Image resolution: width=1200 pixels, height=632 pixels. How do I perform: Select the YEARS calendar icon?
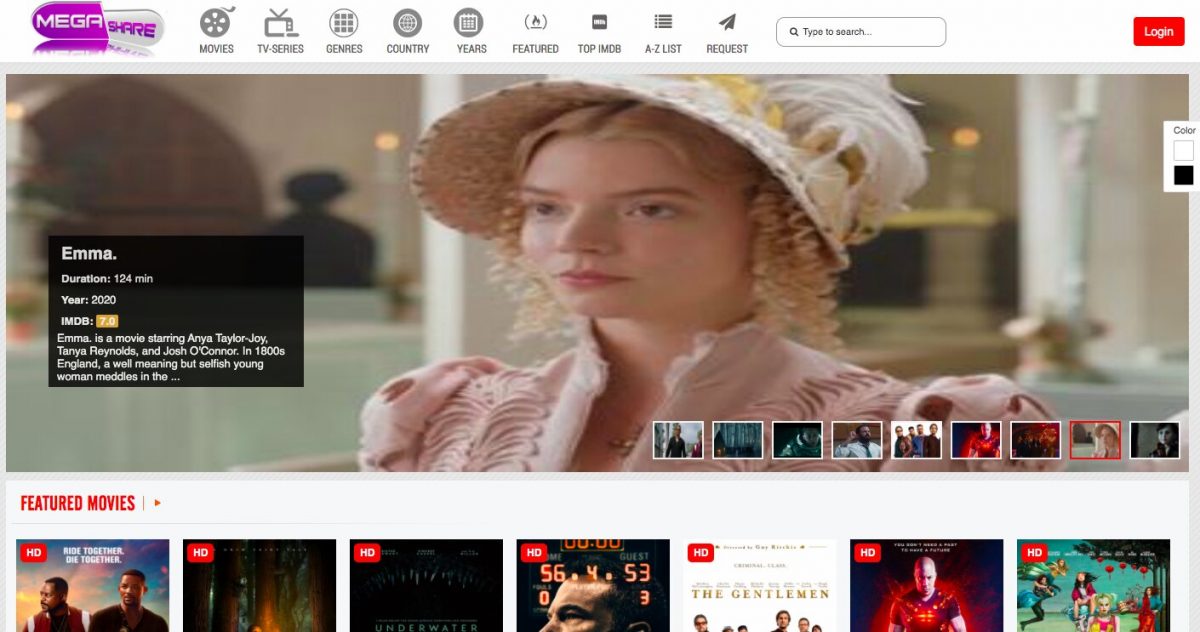coord(470,24)
